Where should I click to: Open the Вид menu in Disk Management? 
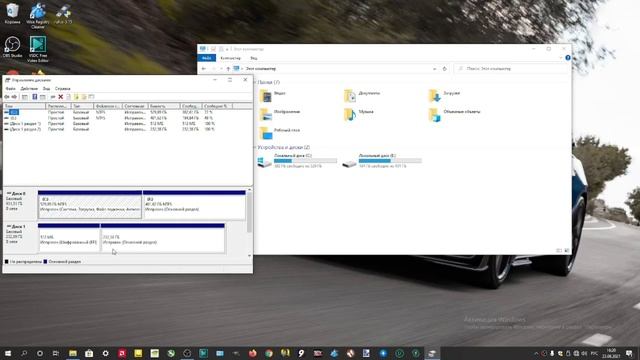[47, 89]
